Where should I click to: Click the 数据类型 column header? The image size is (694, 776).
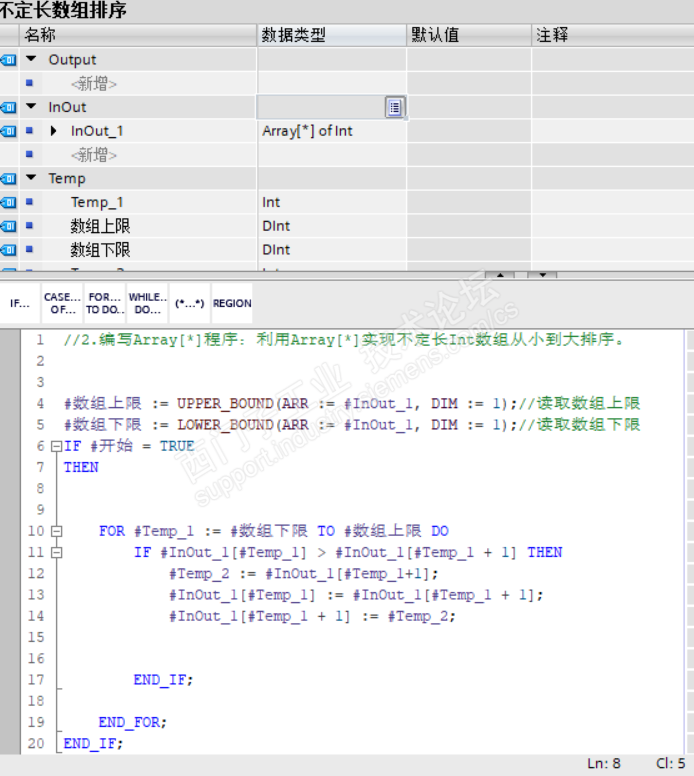click(x=332, y=35)
